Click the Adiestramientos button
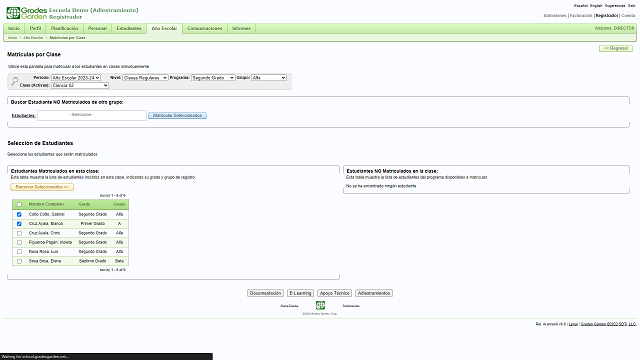 pyautogui.click(x=374, y=293)
